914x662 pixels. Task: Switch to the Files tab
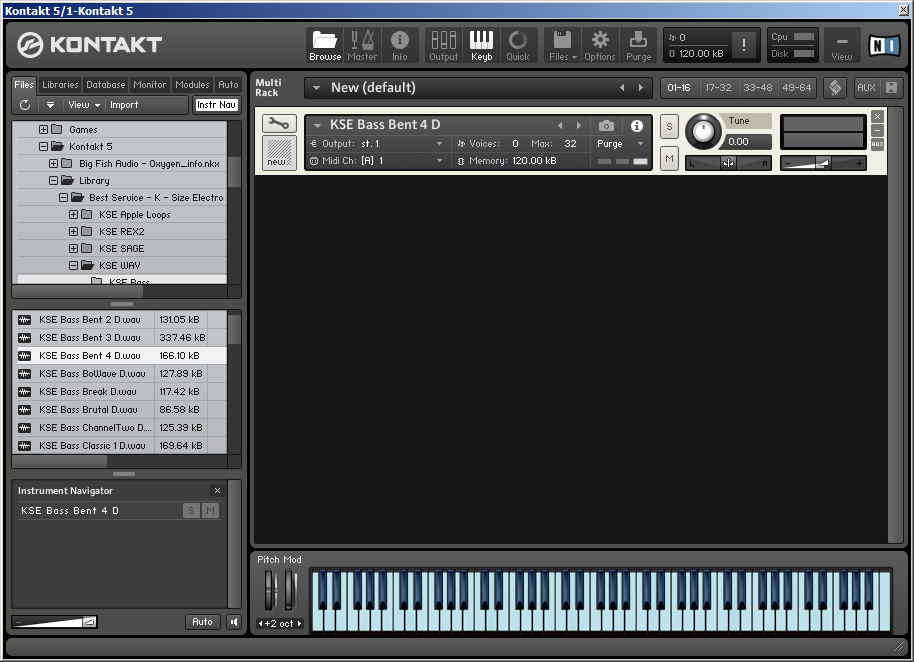24,84
